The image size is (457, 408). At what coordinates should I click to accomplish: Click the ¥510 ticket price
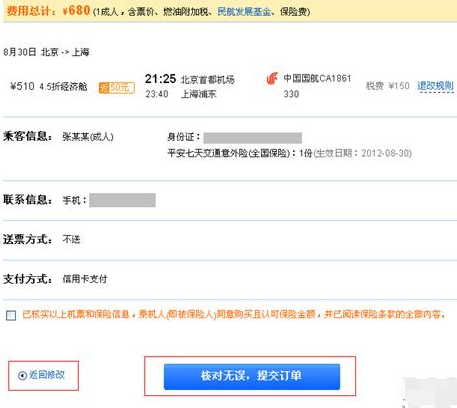(22, 86)
